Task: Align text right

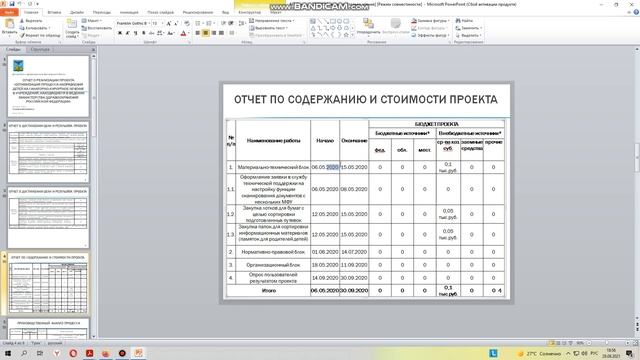Action: click(x=213, y=33)
